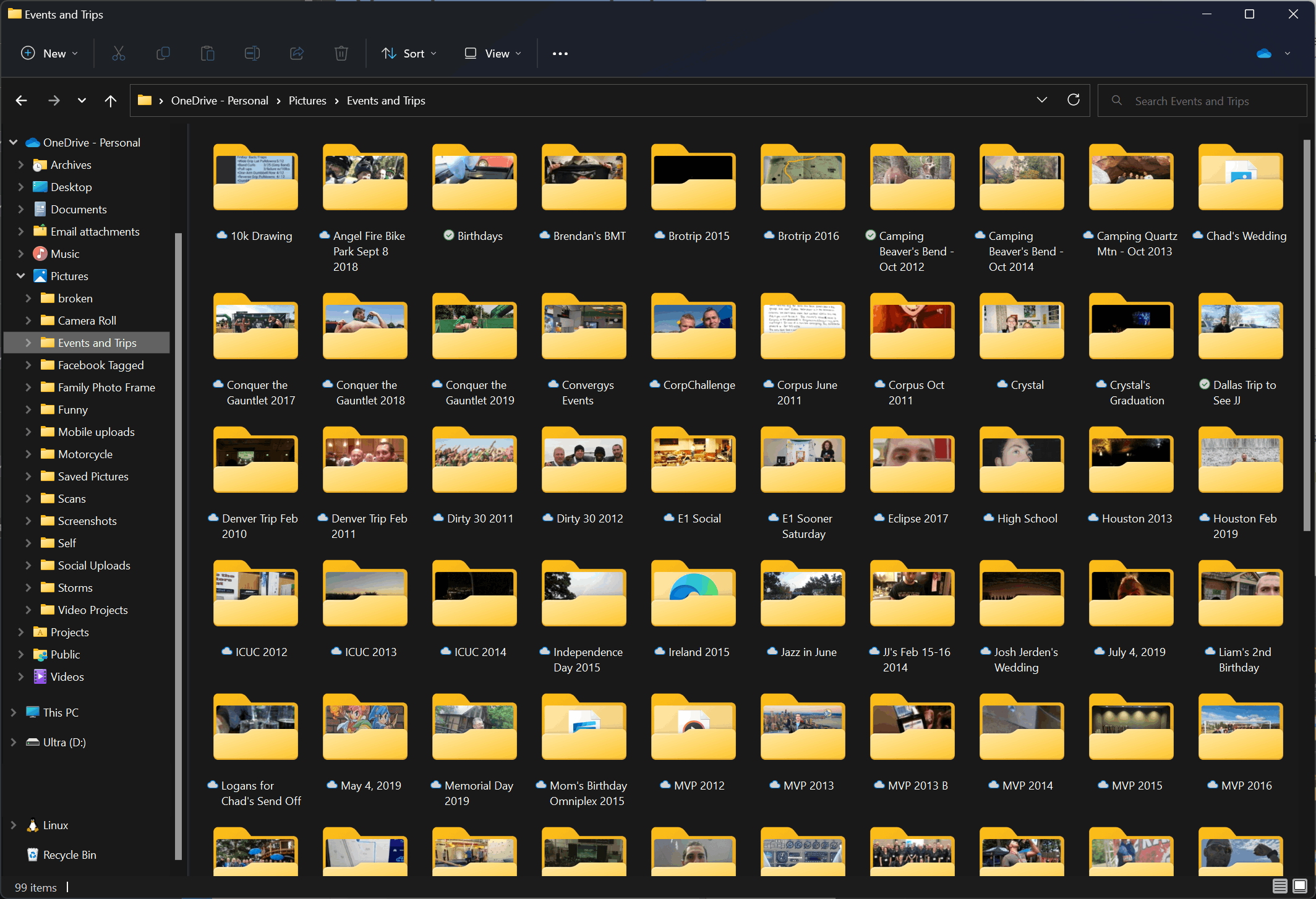Open the View menu
This screenshot has width=1316, height=899.
point(493,54)
